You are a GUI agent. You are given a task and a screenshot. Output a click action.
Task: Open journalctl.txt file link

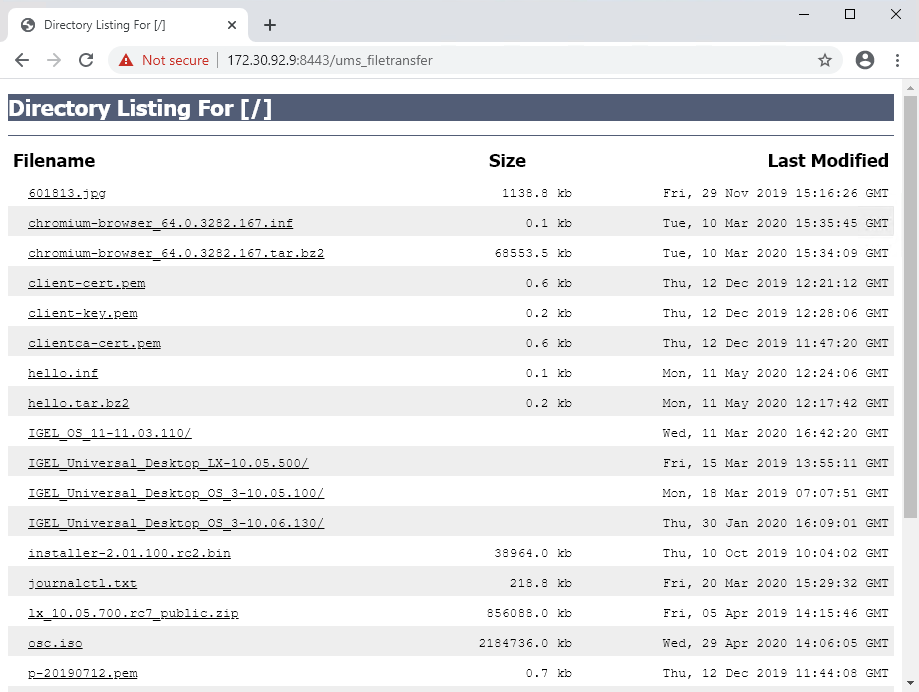click(82, 583)
